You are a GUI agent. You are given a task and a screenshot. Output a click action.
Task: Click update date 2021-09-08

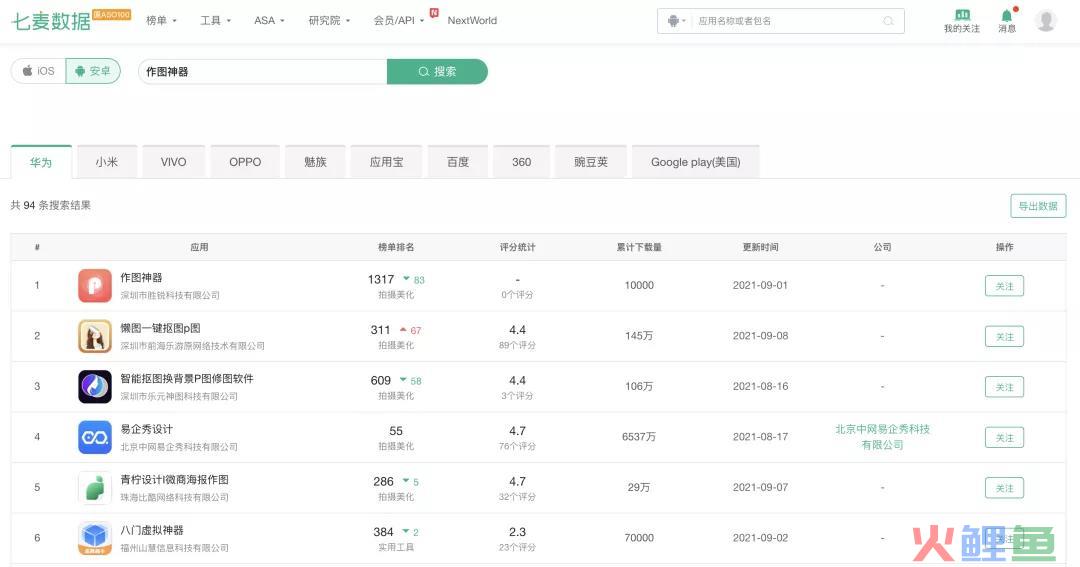(x=760, y=336)
